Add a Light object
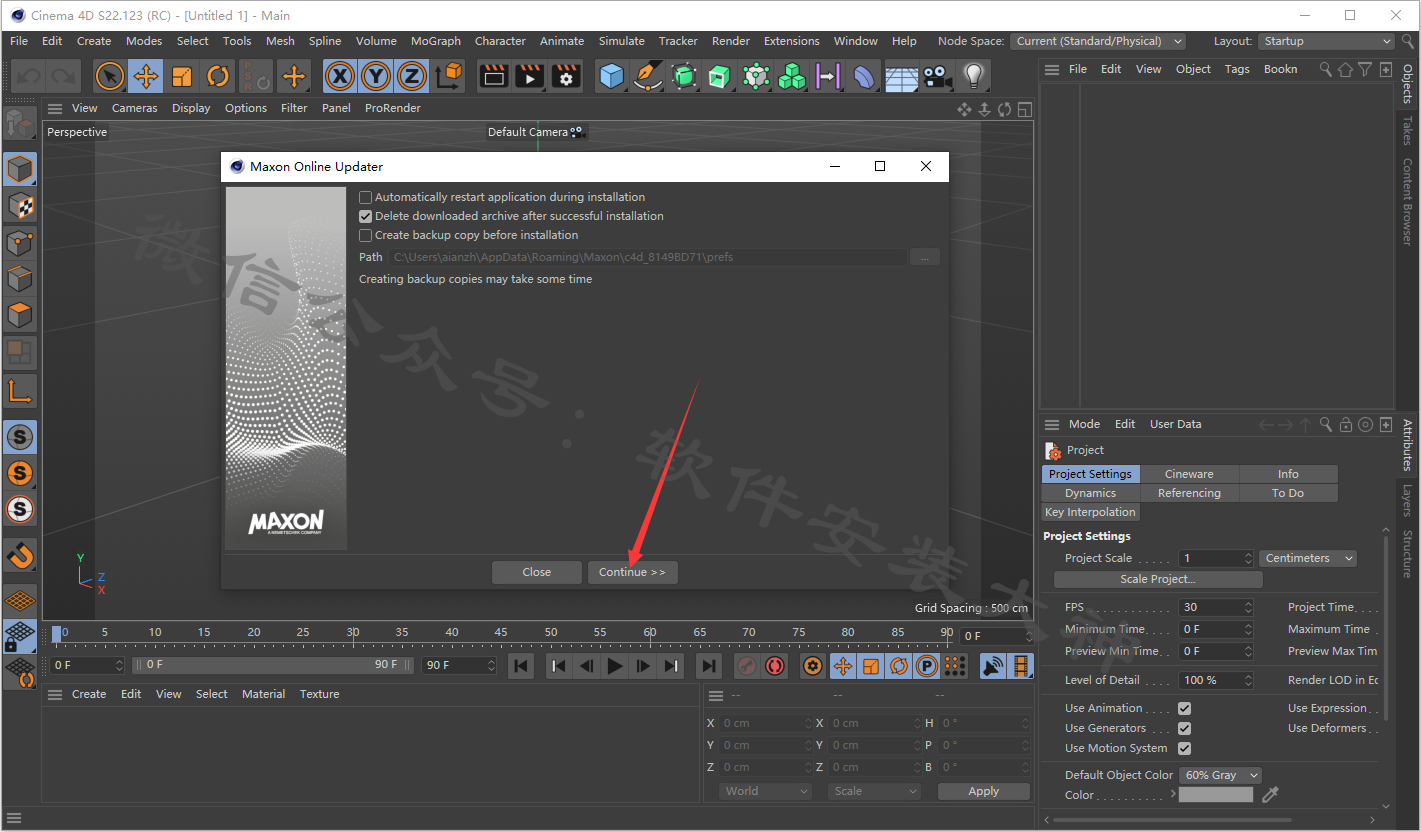This screenshot has height=832, width=1421. (x=973, y=76)
